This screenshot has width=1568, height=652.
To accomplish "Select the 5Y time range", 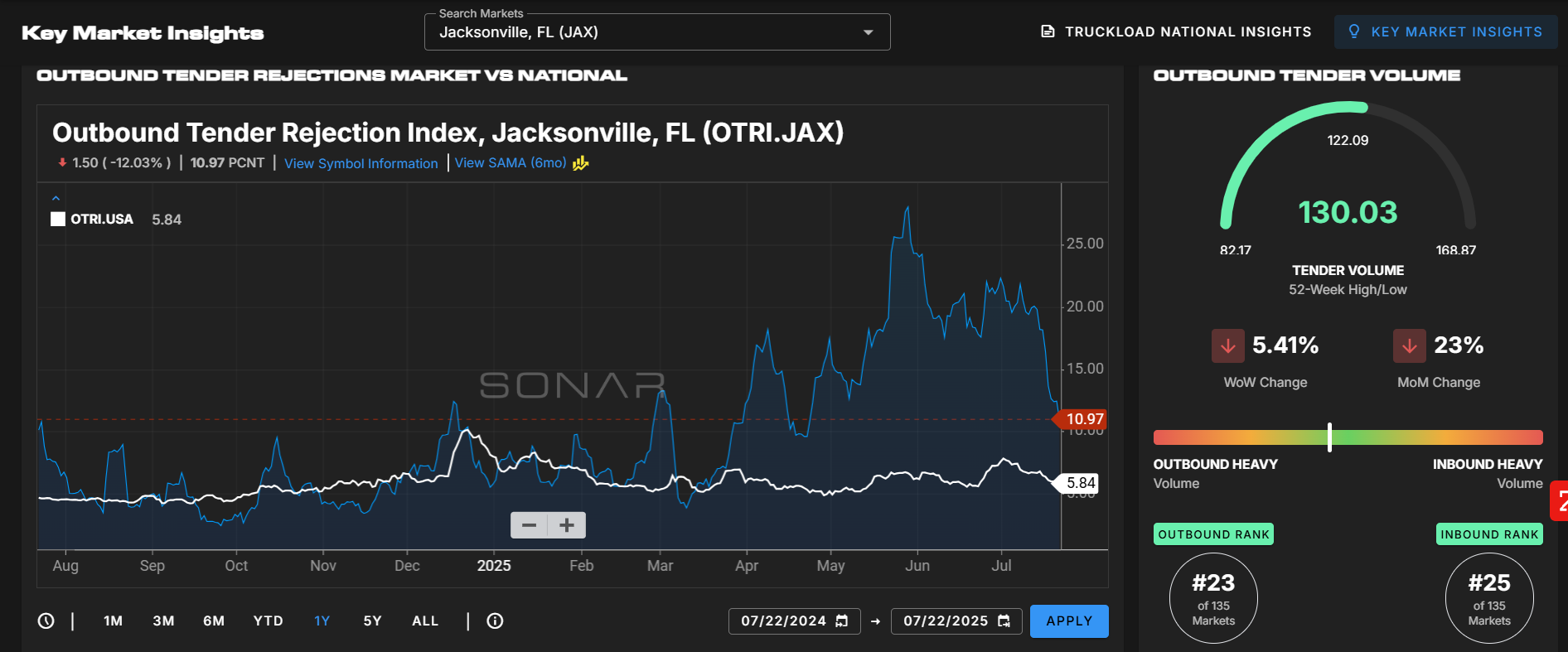I will (372, 621).
